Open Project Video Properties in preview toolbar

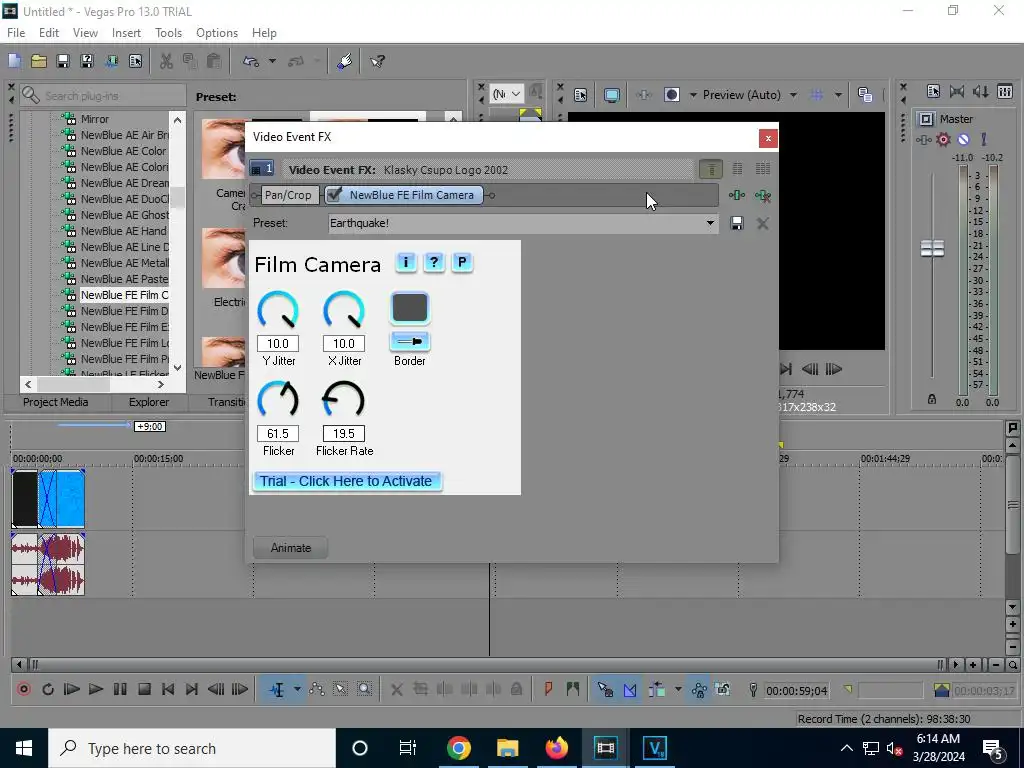[x=581, y=95]
